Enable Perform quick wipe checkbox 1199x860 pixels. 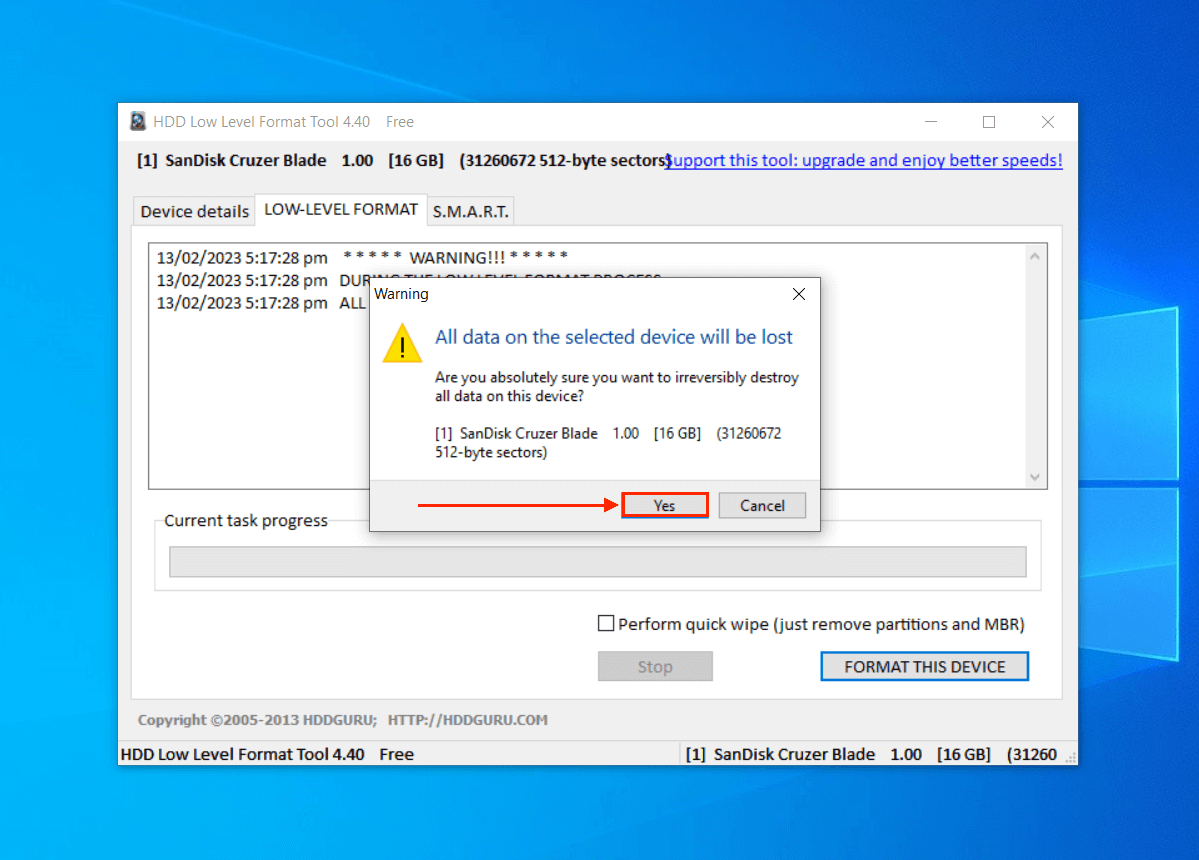click(606, 624)
